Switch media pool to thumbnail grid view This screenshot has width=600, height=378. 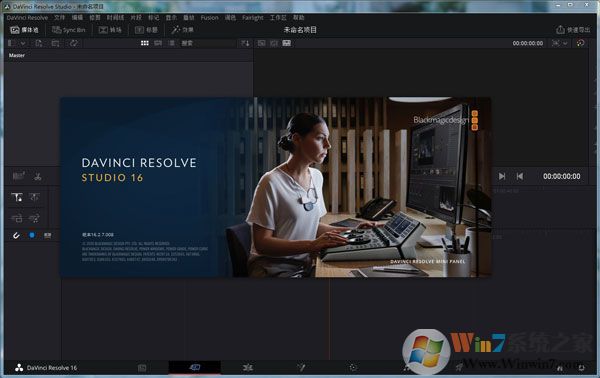pyautogui.click(x=145, y=43)
